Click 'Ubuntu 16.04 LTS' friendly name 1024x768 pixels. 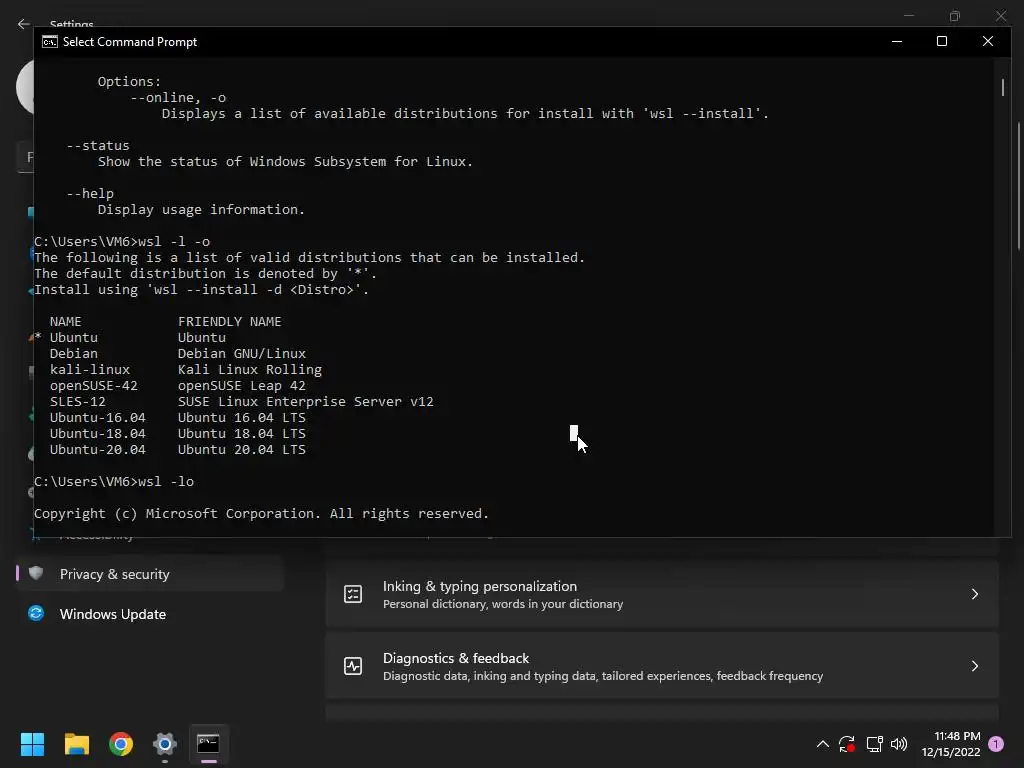pyautogui.click(x=242, y=417)
